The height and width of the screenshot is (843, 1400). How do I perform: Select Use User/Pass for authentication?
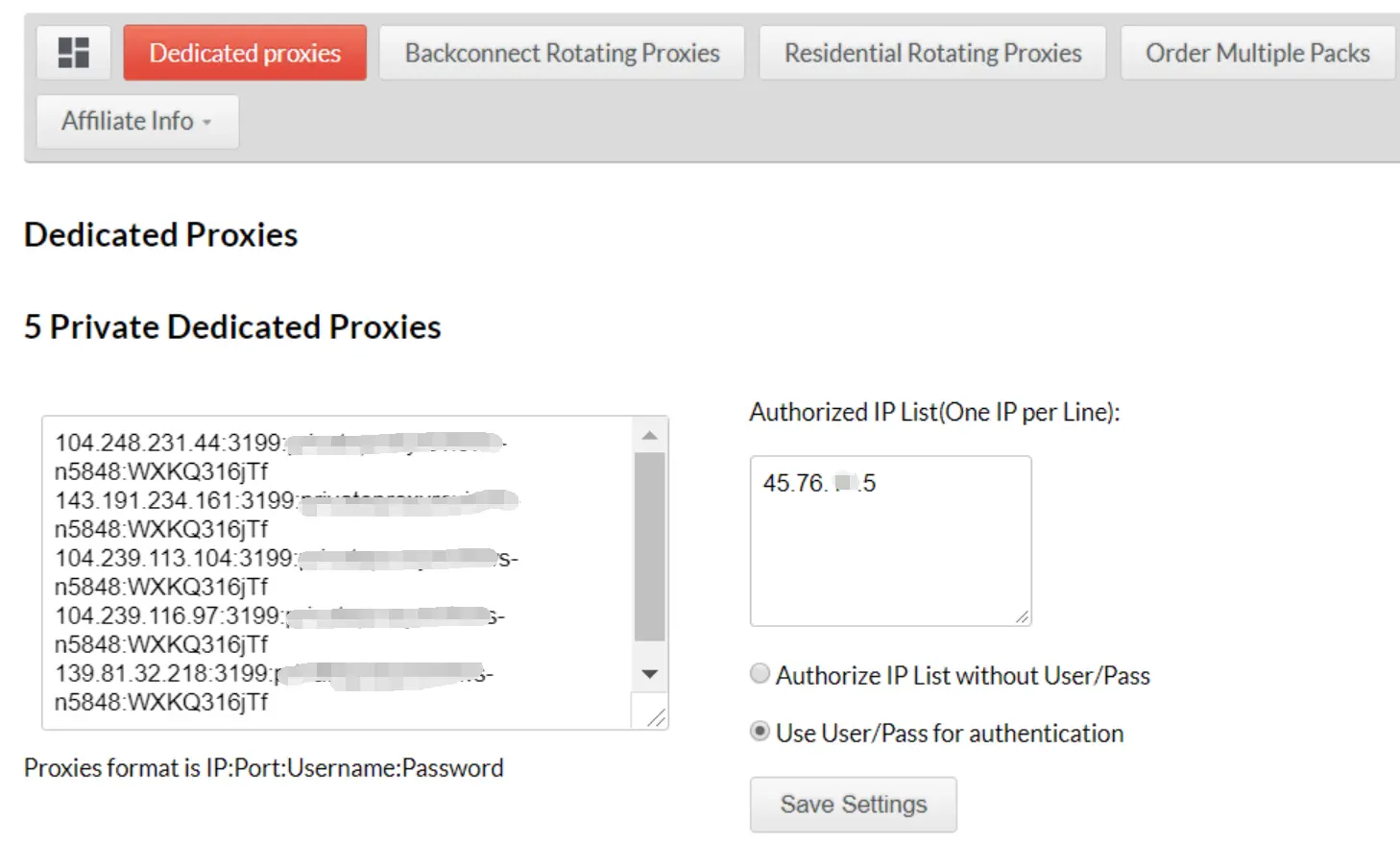tap(760, 732)
